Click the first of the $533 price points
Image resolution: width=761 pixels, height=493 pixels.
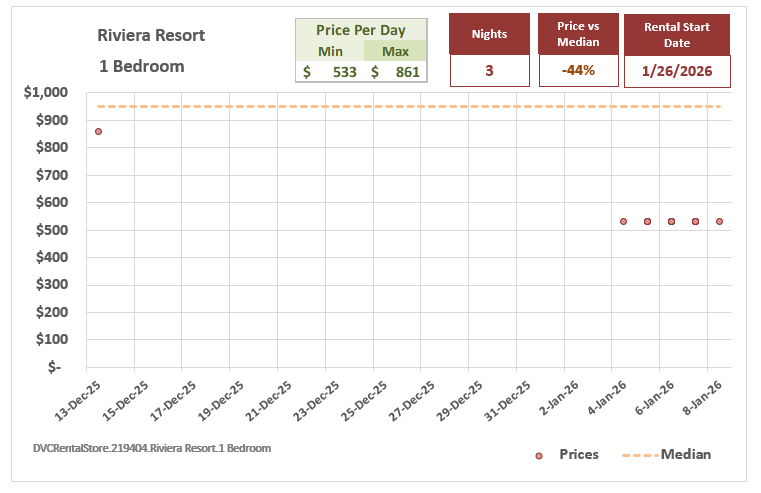coord(623,221)
